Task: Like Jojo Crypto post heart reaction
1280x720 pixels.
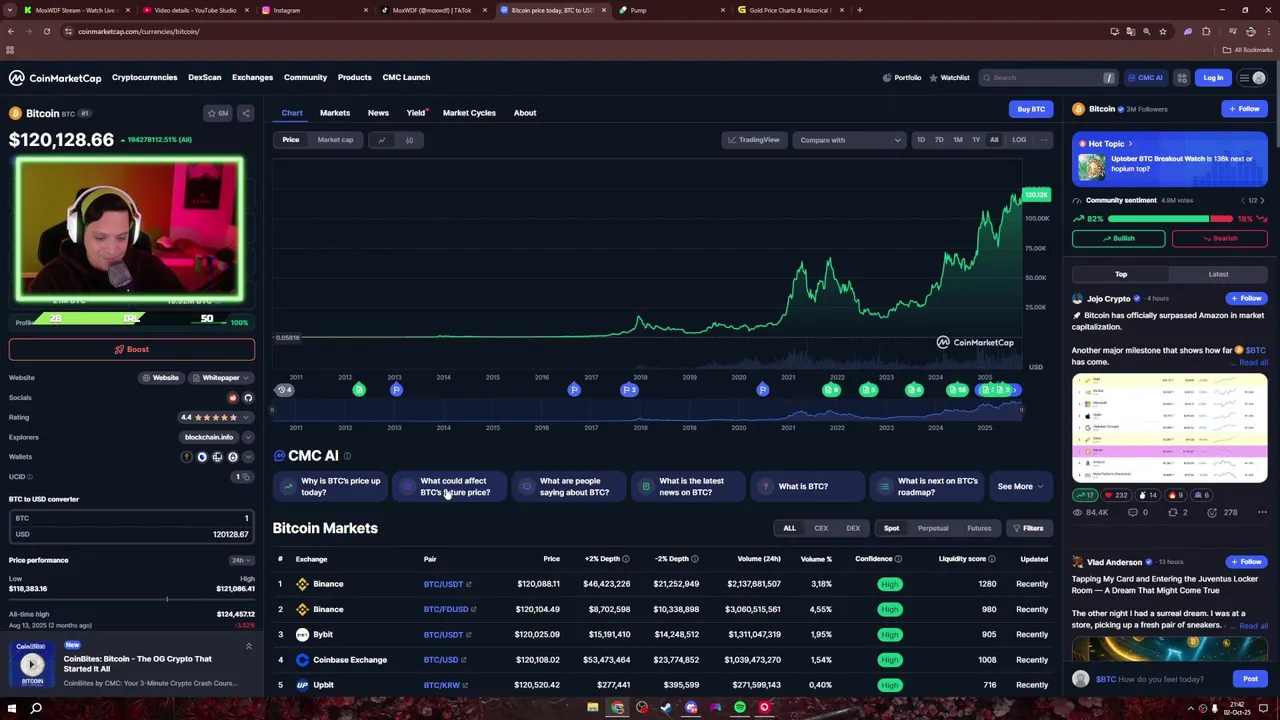Action: [1115, 495]
